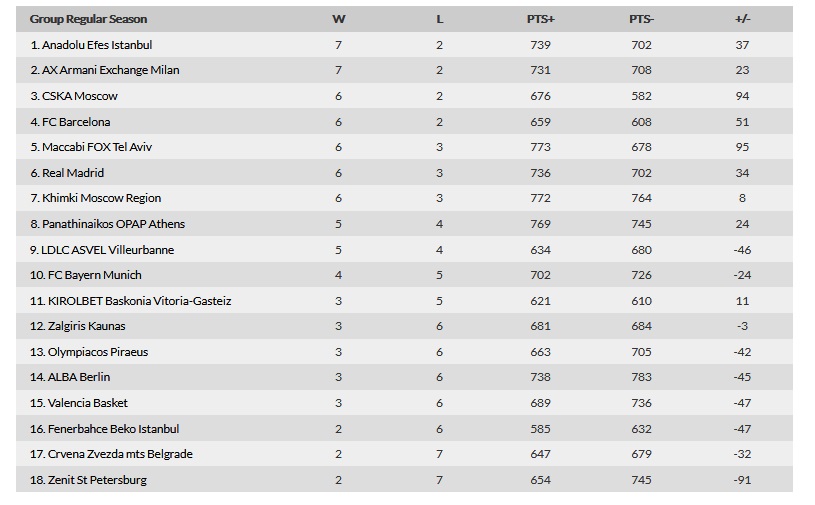Sort by the L column header
The height and width of the screenshot is (505, 815).
440,19
